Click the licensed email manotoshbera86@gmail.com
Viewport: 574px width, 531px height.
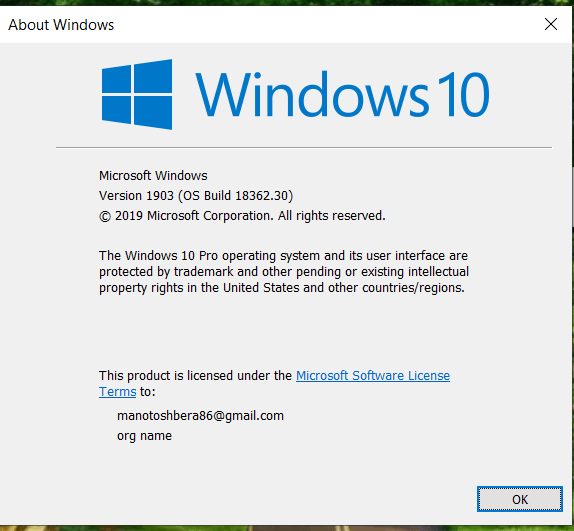(200, 416)
